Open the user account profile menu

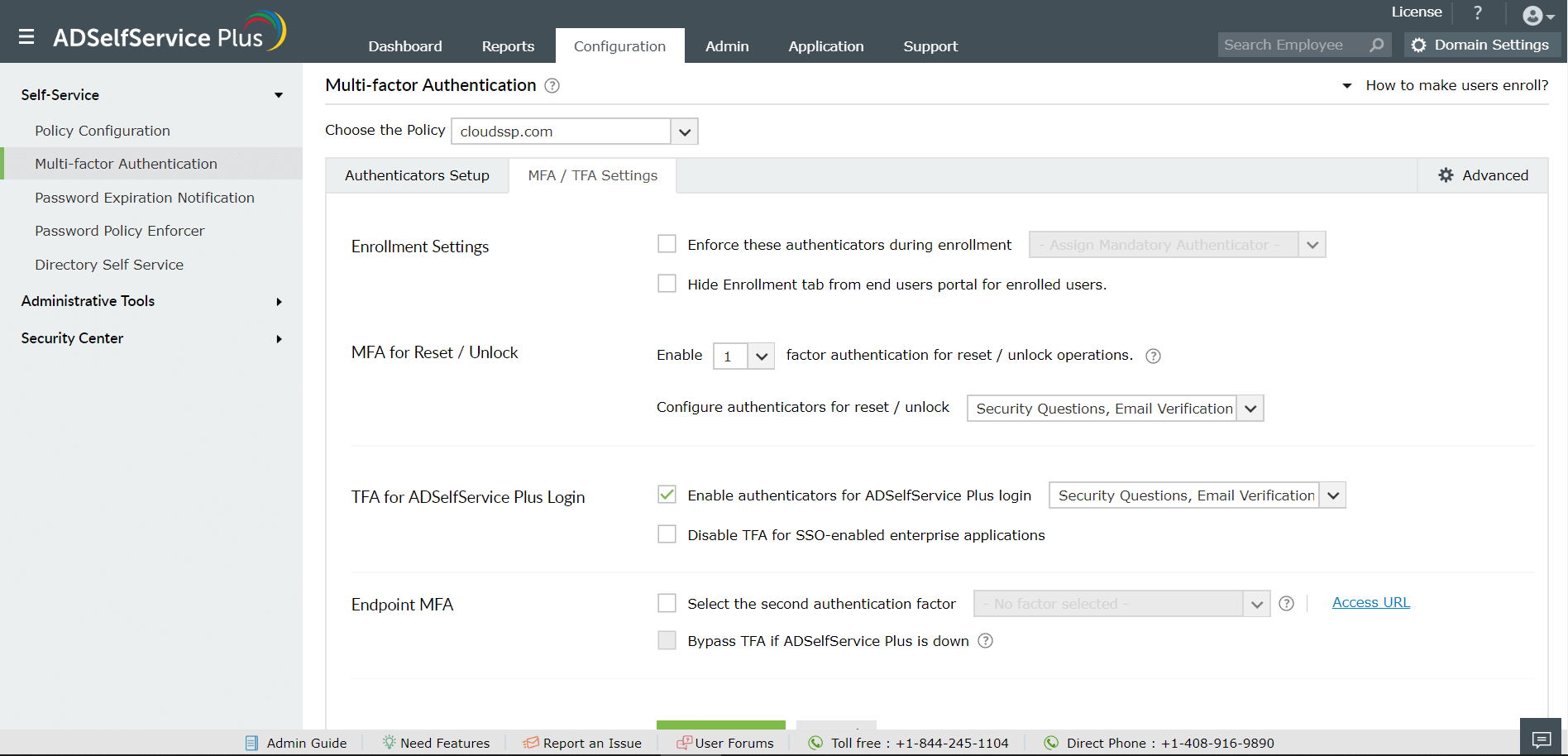coord(1538,16)
